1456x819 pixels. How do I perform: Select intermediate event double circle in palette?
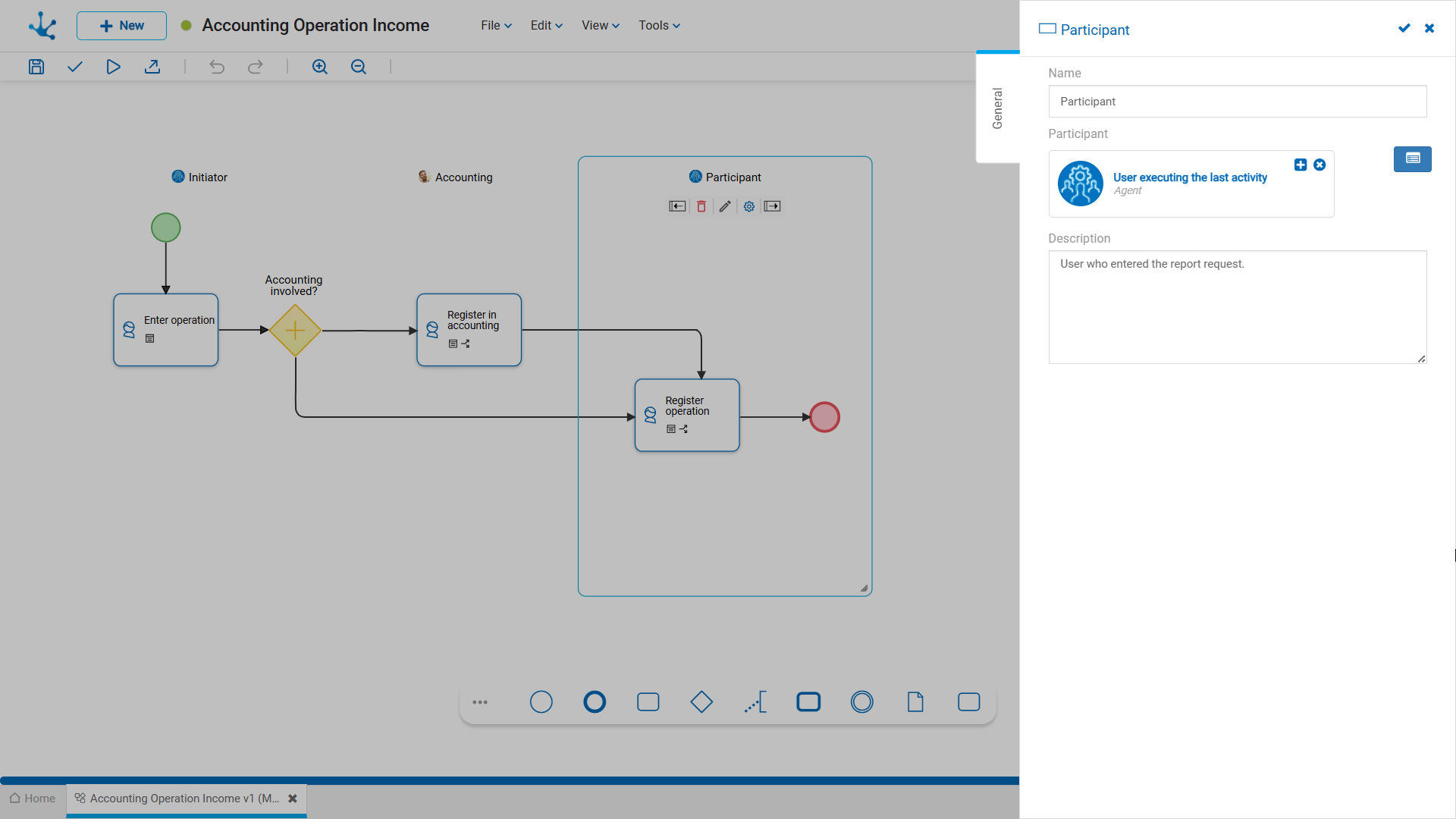862,702
